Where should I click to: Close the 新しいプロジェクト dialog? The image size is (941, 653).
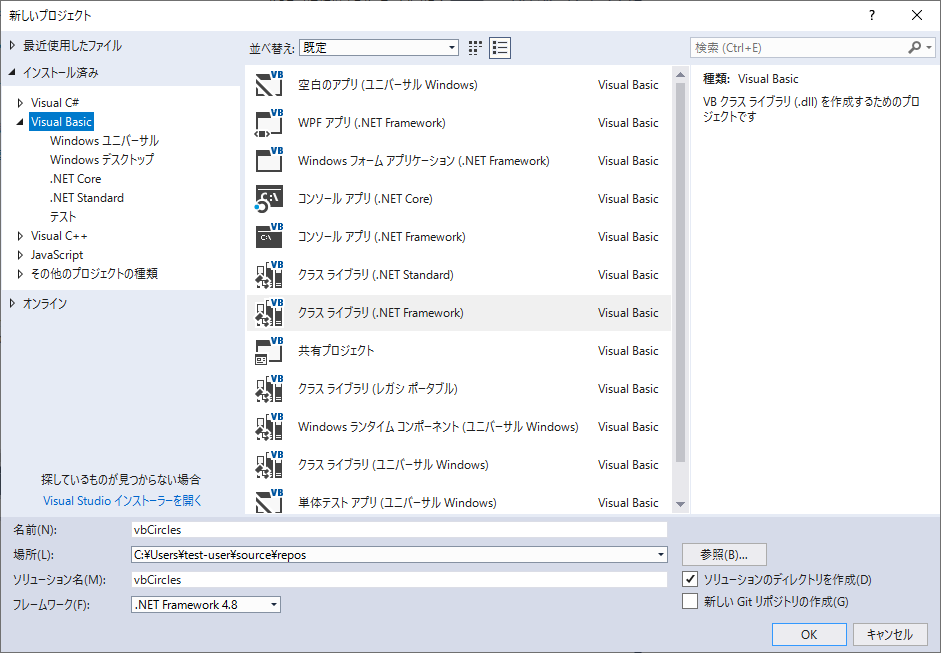(x=917, y=16)
